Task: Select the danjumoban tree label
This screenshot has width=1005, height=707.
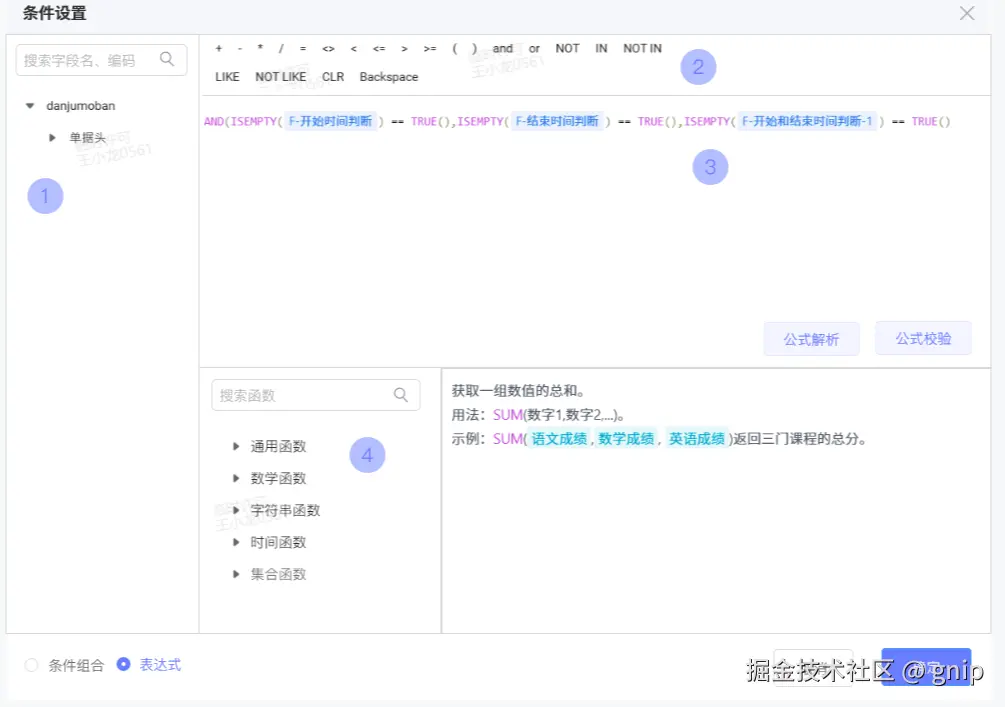Action: tap(81, 106)
